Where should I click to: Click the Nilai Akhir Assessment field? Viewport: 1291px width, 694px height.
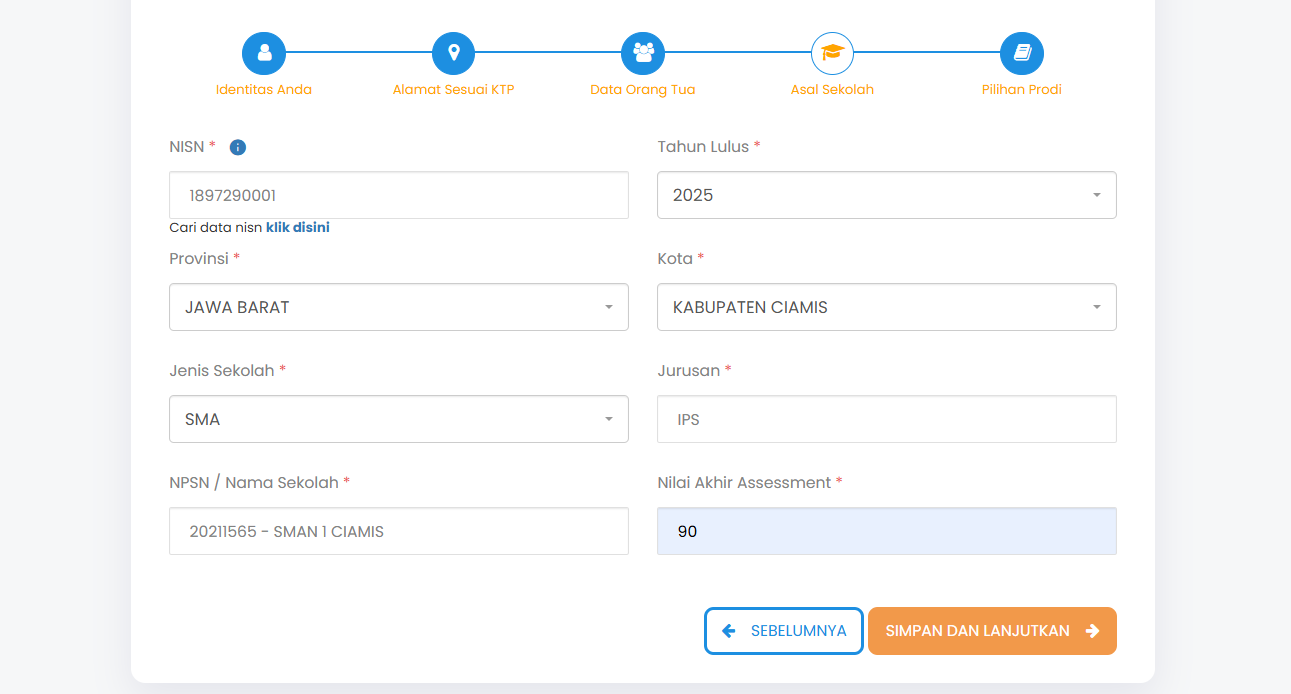[x=886, y=531]
